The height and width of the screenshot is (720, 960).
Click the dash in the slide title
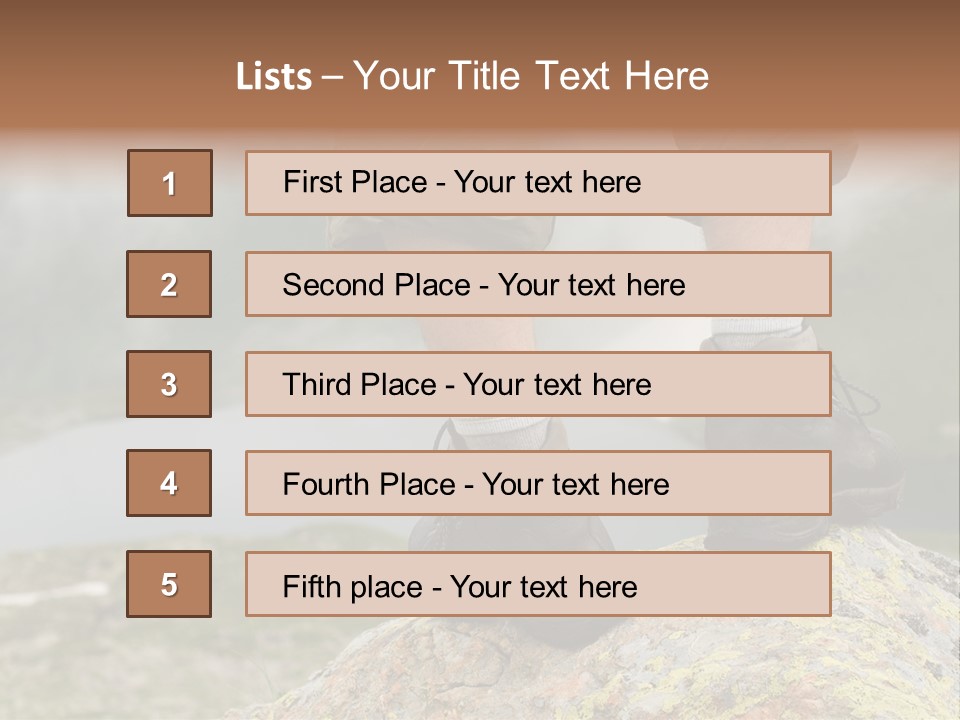(x=332, y=77)
